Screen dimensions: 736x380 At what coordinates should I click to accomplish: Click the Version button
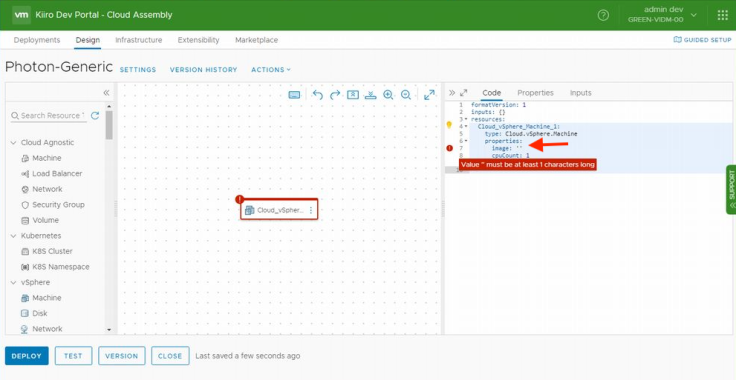122,356
